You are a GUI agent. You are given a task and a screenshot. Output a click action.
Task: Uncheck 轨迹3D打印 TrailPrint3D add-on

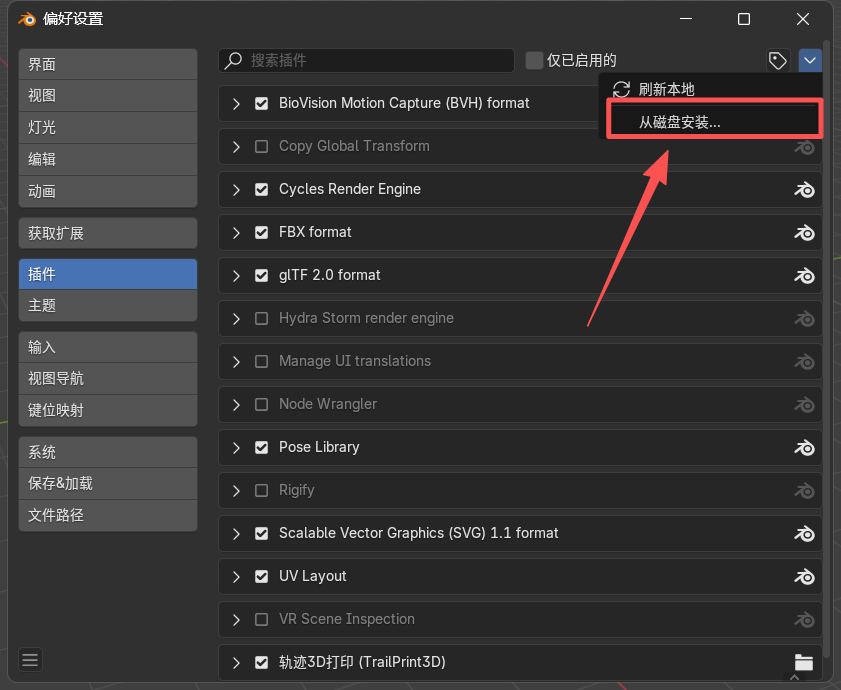[x=261, y=663]
